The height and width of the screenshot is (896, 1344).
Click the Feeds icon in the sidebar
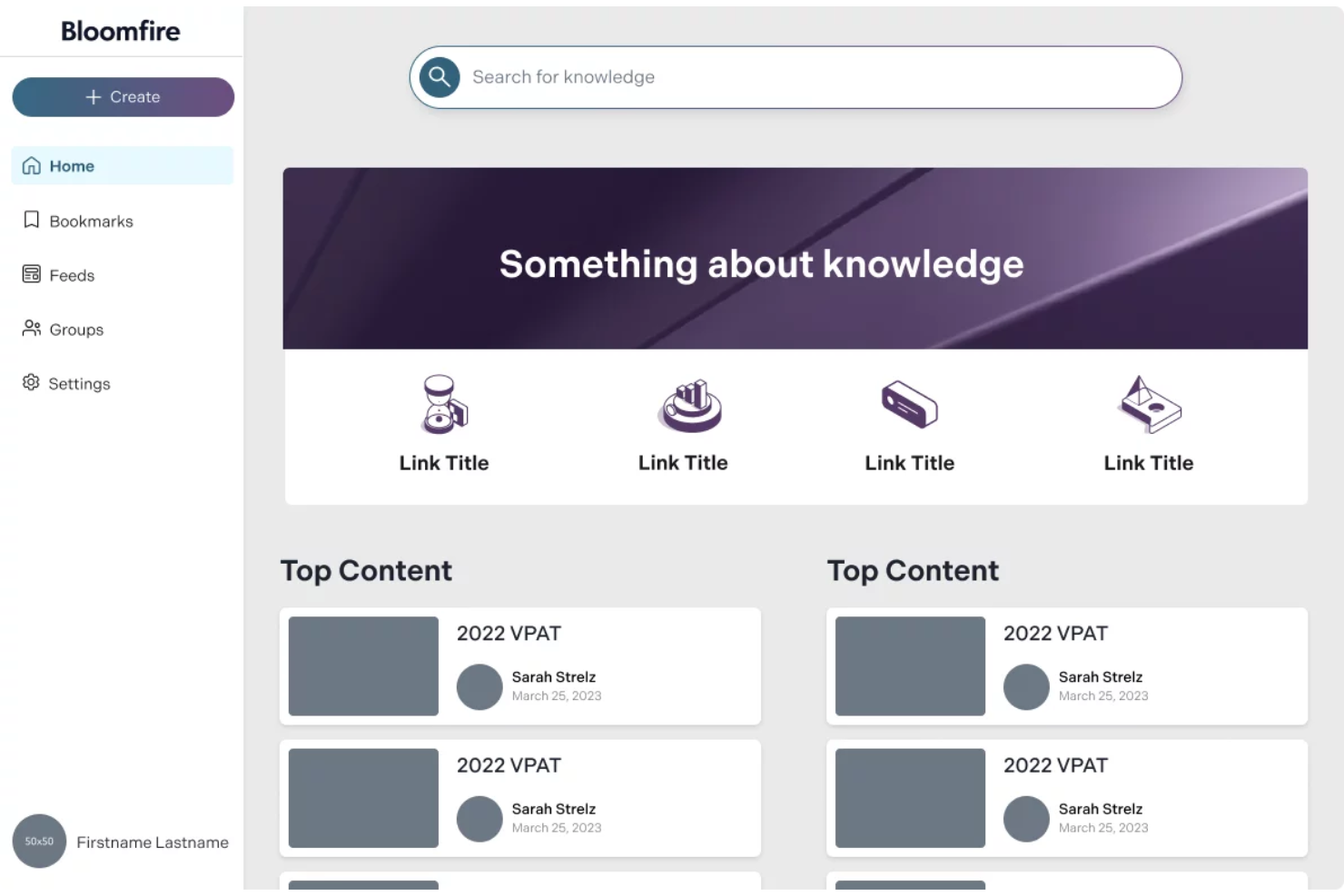coord(32,274)
